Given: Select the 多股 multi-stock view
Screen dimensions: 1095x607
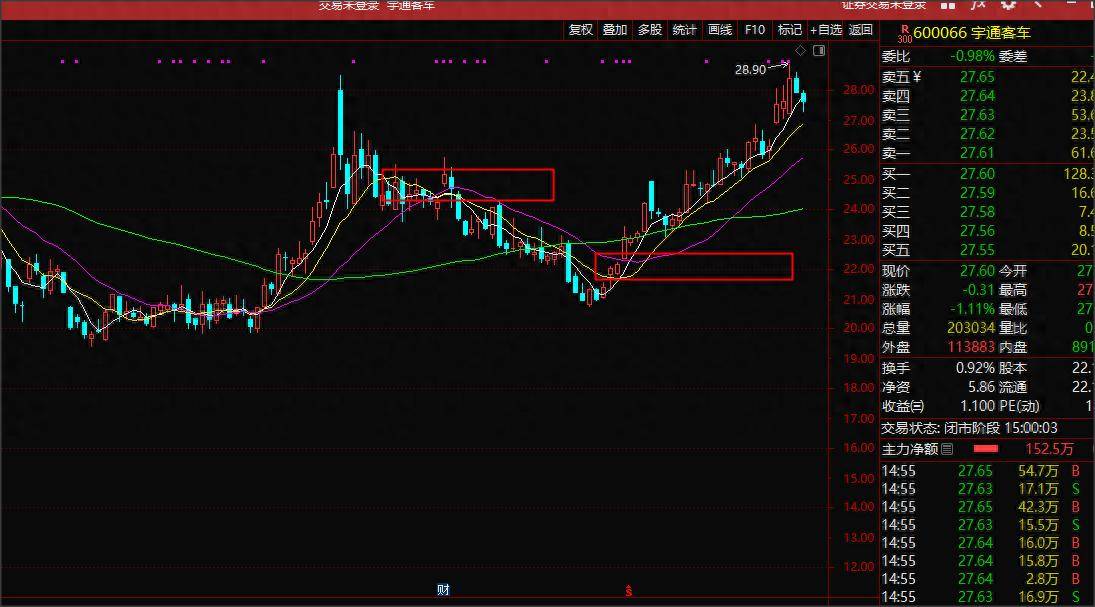Looking at the screenshot, I should [x=649, y=30].
